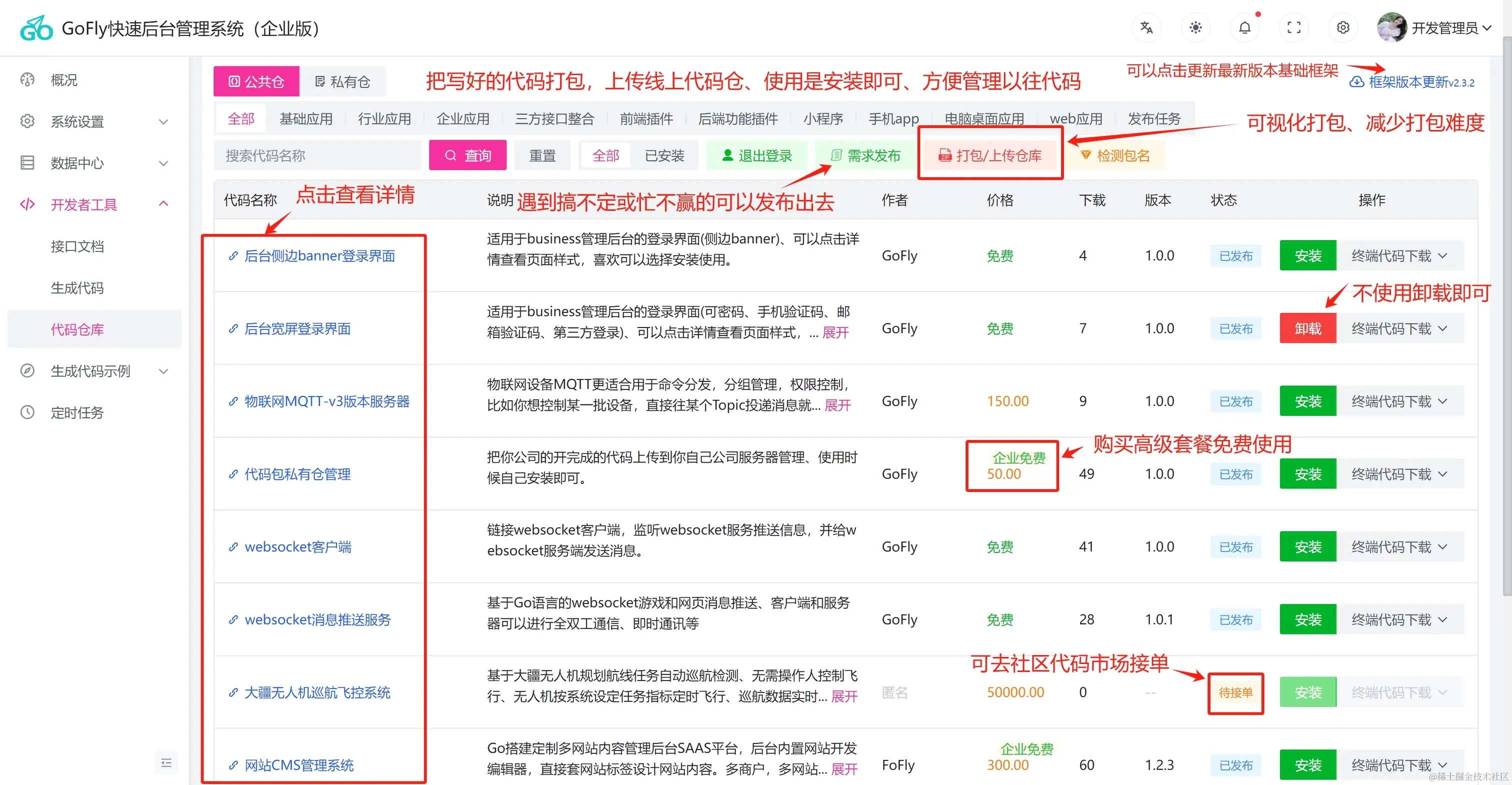Open the 物联网MQTT-v3版本服务器 link
The height and width of the screenshot is (785, 1512).
coord(326,401)
